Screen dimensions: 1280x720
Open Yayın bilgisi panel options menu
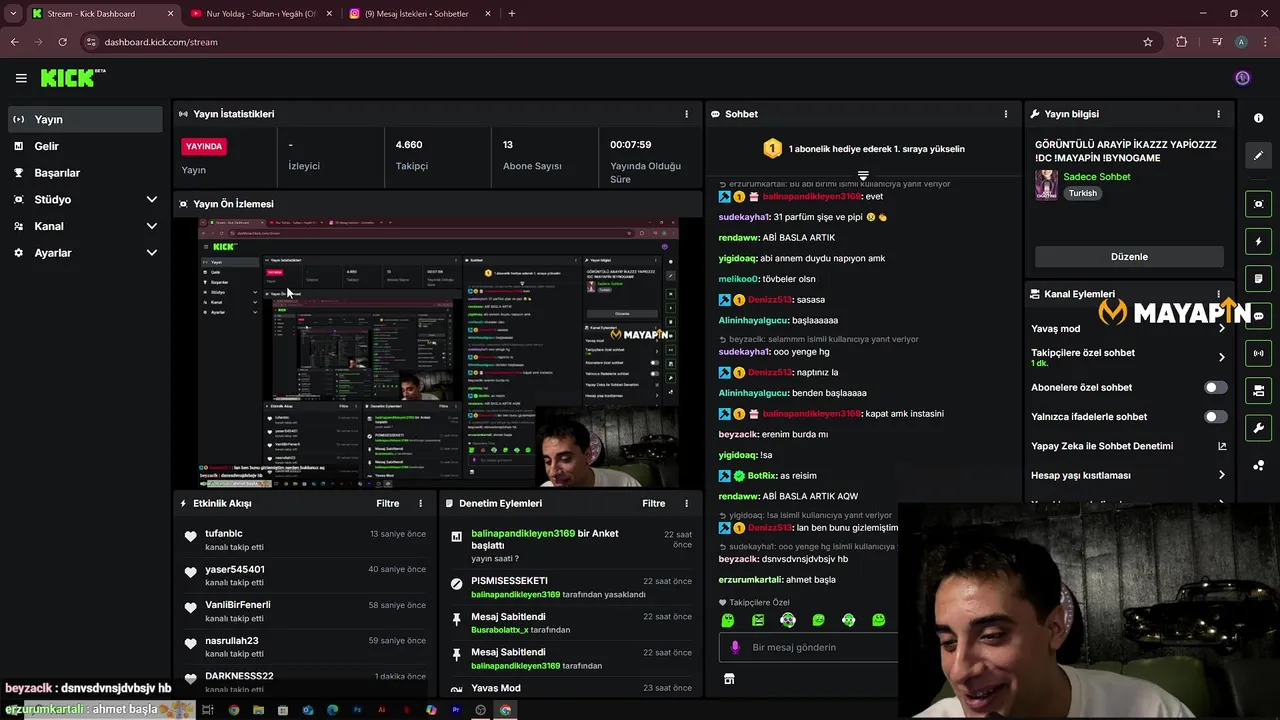pos(1218,114)
